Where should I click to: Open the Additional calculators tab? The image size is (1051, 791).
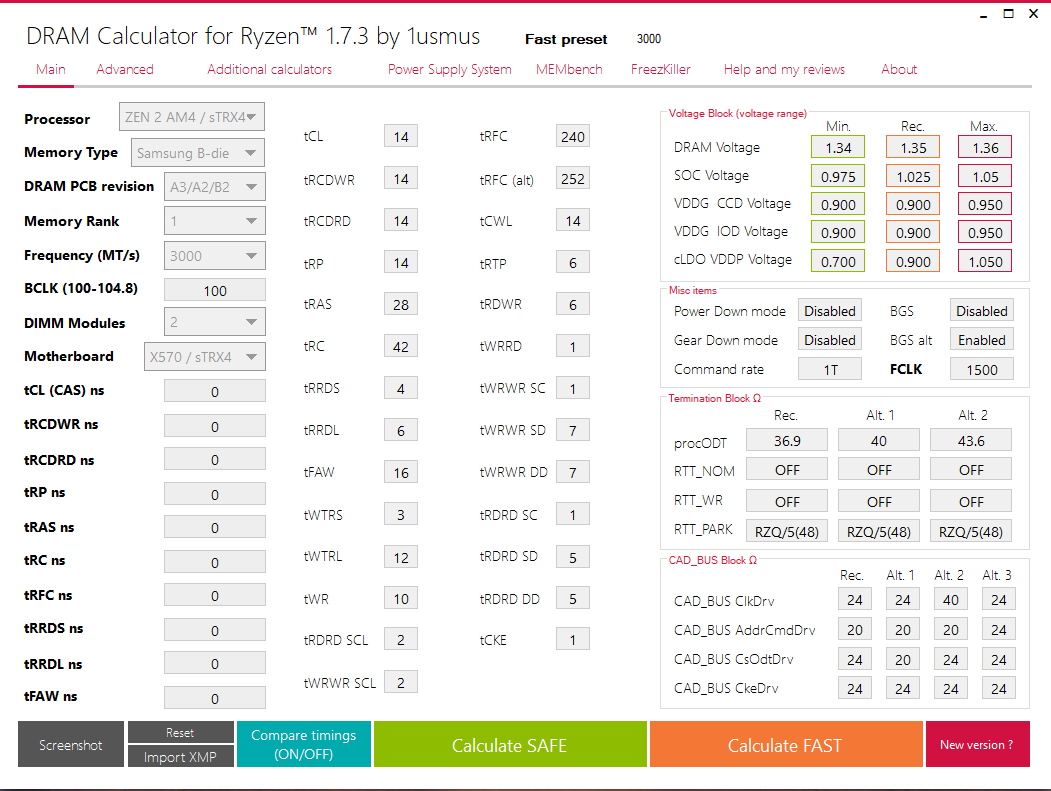(x=268, y=69)
